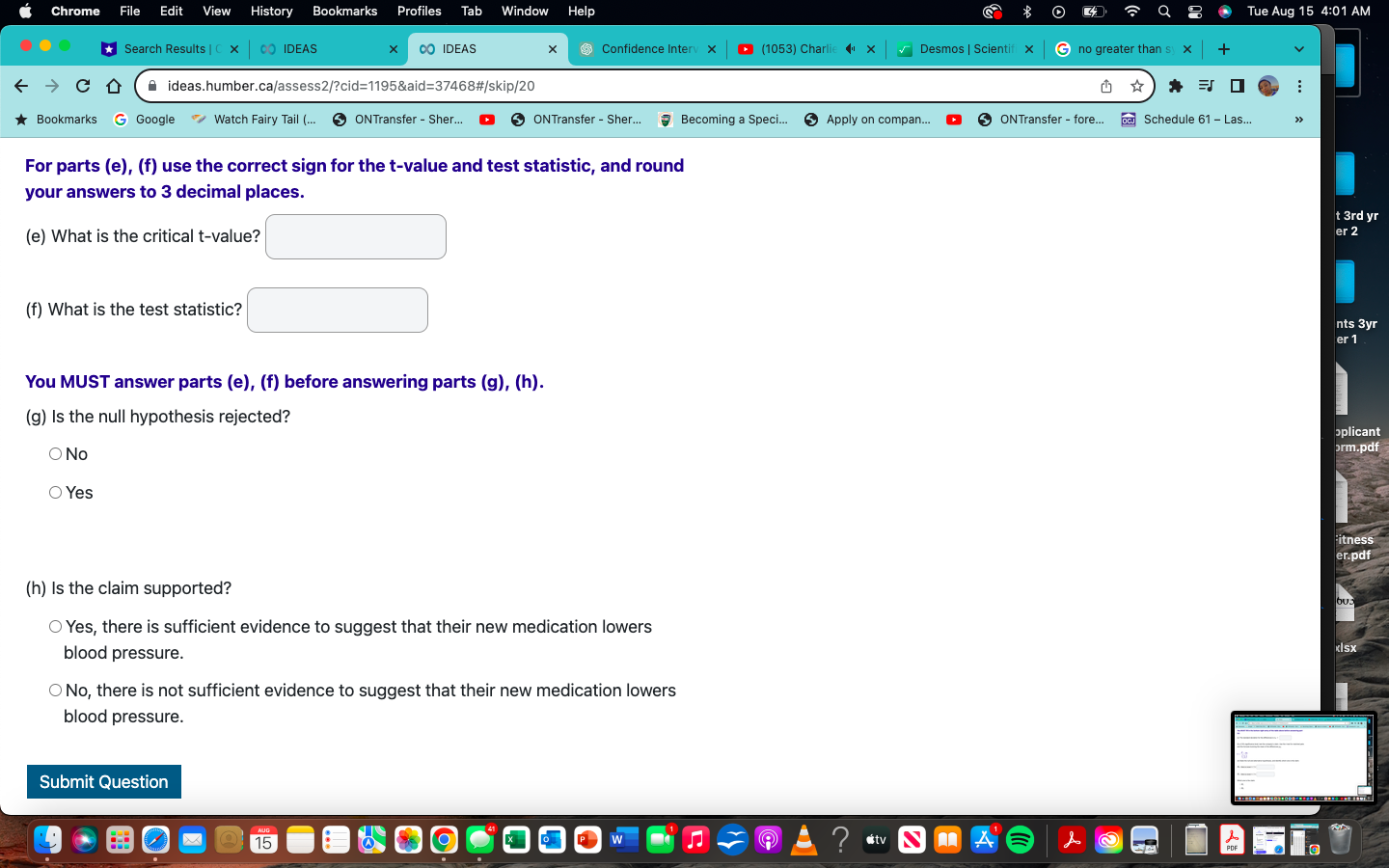Viewport: 1389px width, 868px height.
Task: Switch to the first IDEAS tab
Action: 327,49
